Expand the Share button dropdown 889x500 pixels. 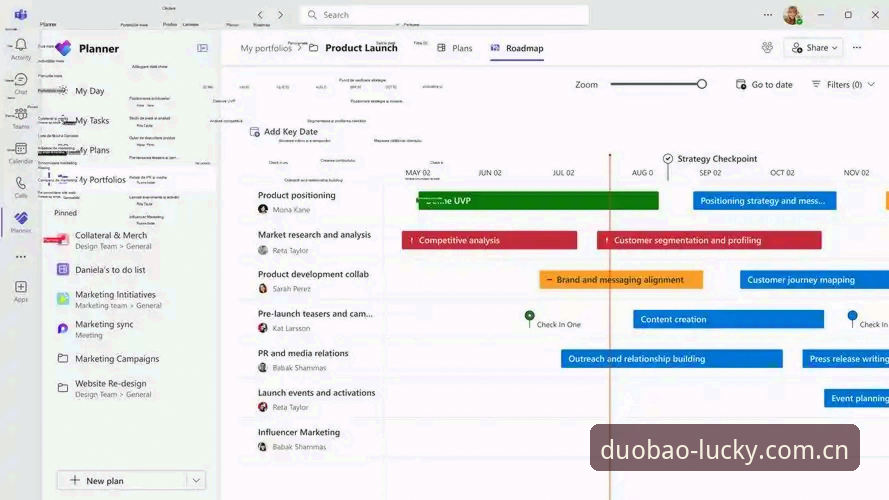[835, 48]
